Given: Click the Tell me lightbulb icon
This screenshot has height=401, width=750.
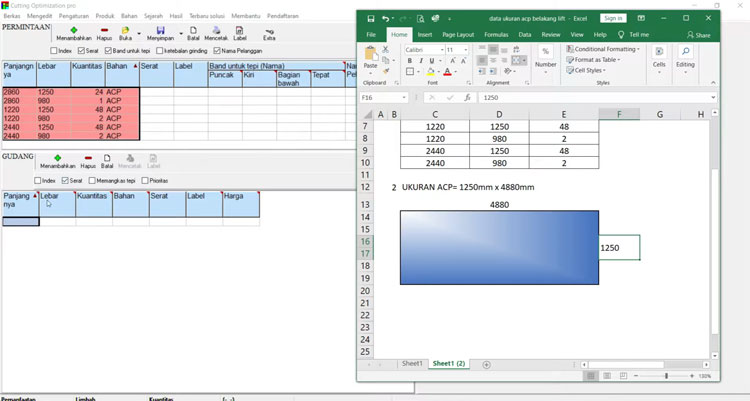Looking at the screenshot, I should tap(621, 34).
